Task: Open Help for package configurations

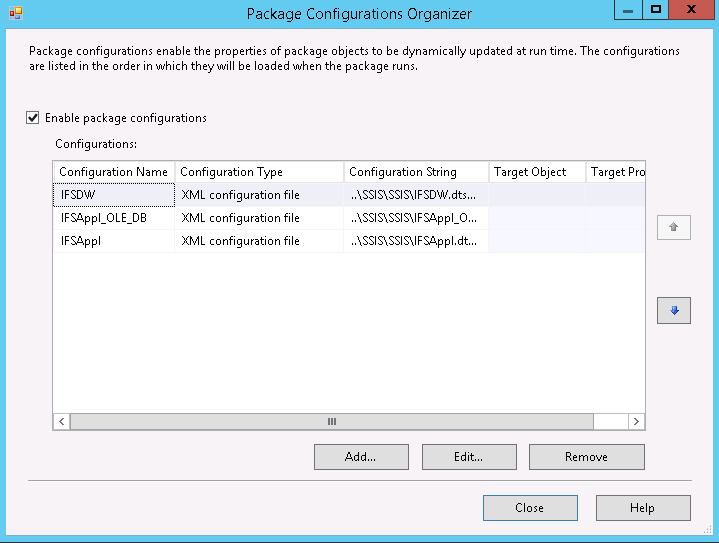Action: tap(642, 508)
